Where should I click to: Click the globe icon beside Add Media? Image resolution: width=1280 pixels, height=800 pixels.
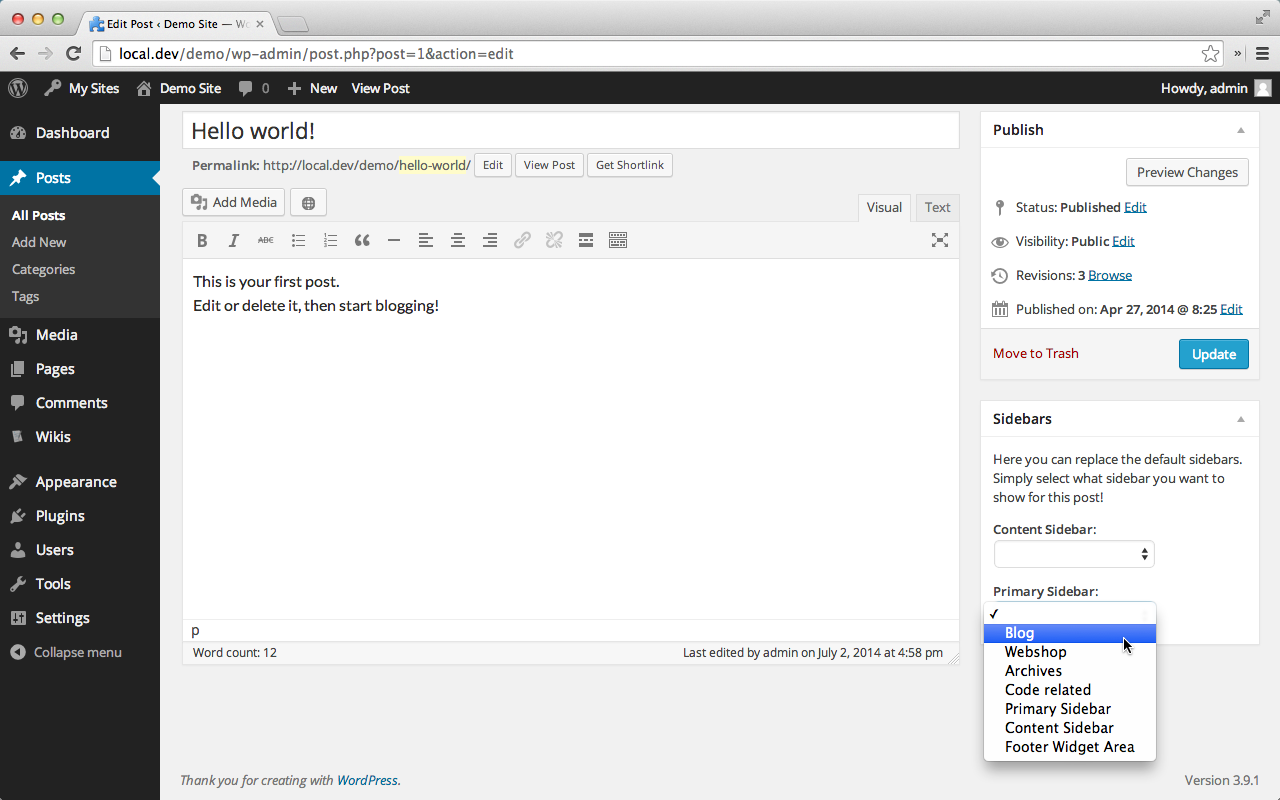pos(308,203)
